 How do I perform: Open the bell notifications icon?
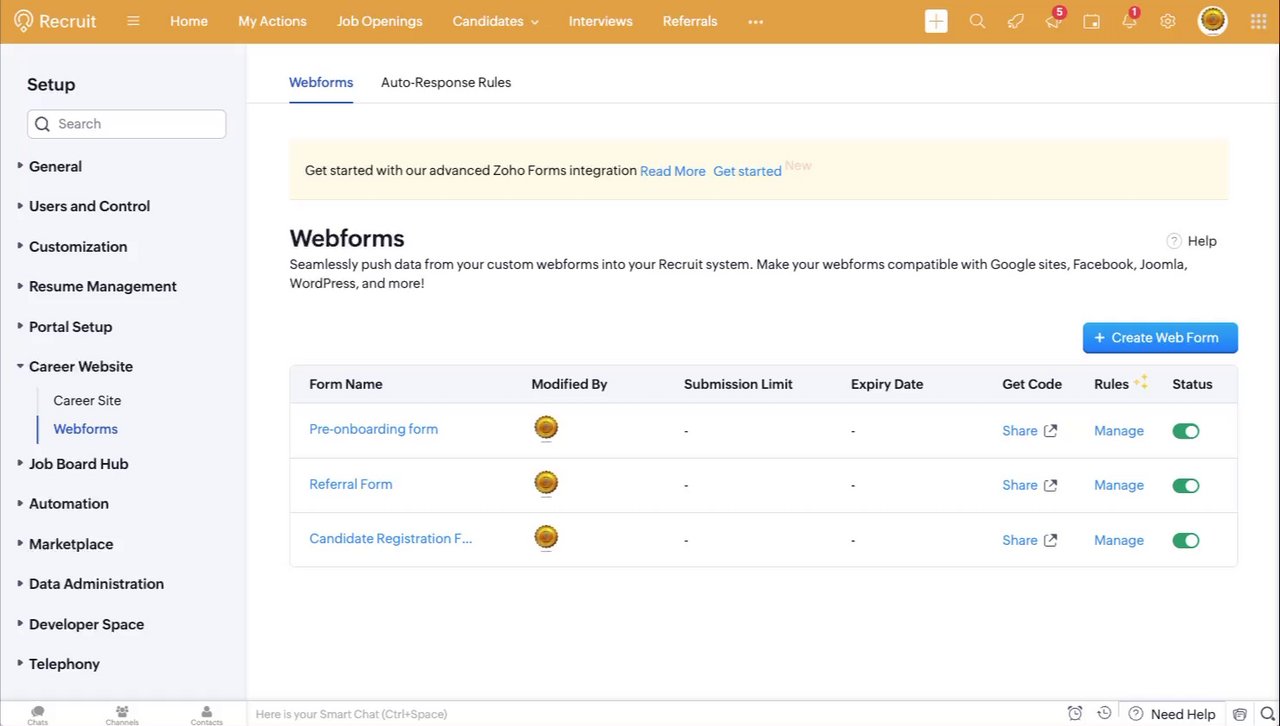click(x=1129, y=21)
